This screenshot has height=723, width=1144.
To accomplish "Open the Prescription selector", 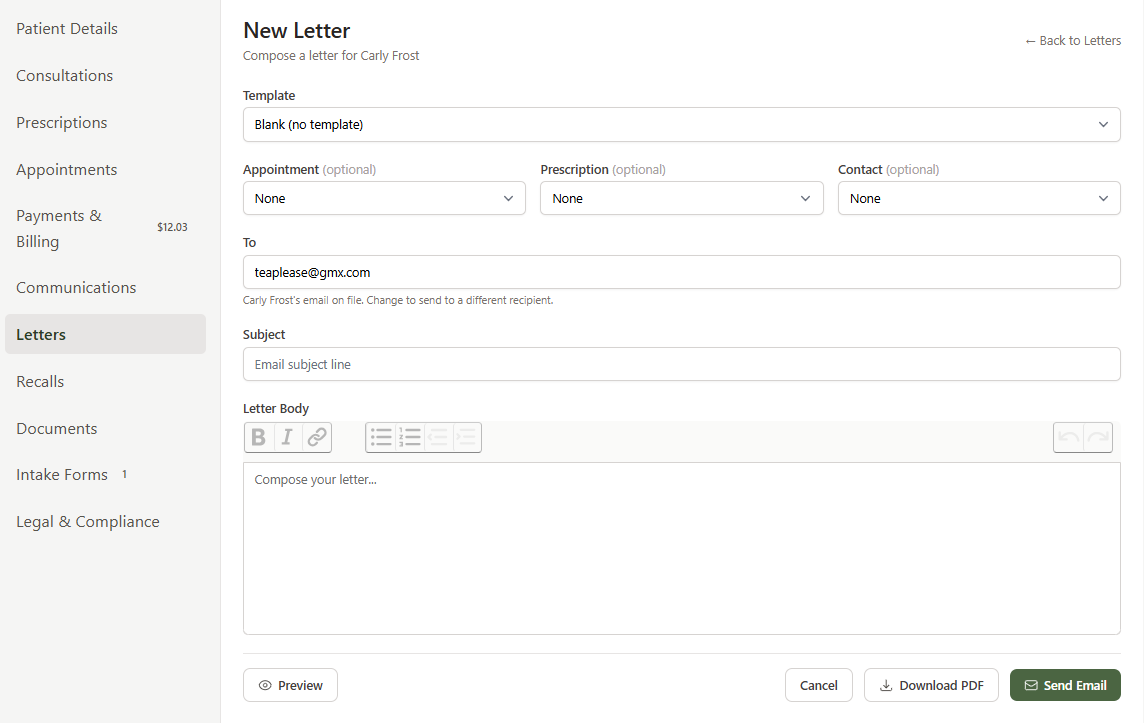I will (x=681, y=198).
